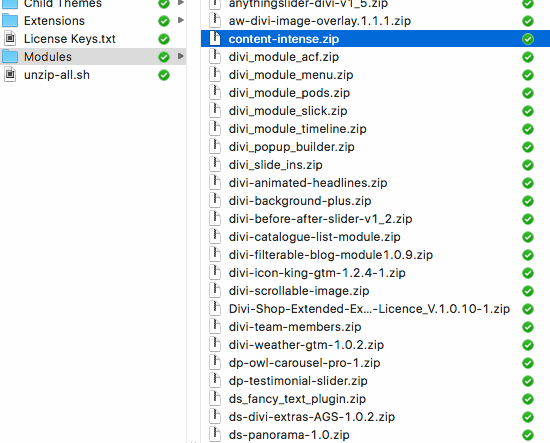
Task: Select aw-divi-image-overlay.1.1.1.zip
Action: coord(320,21)
